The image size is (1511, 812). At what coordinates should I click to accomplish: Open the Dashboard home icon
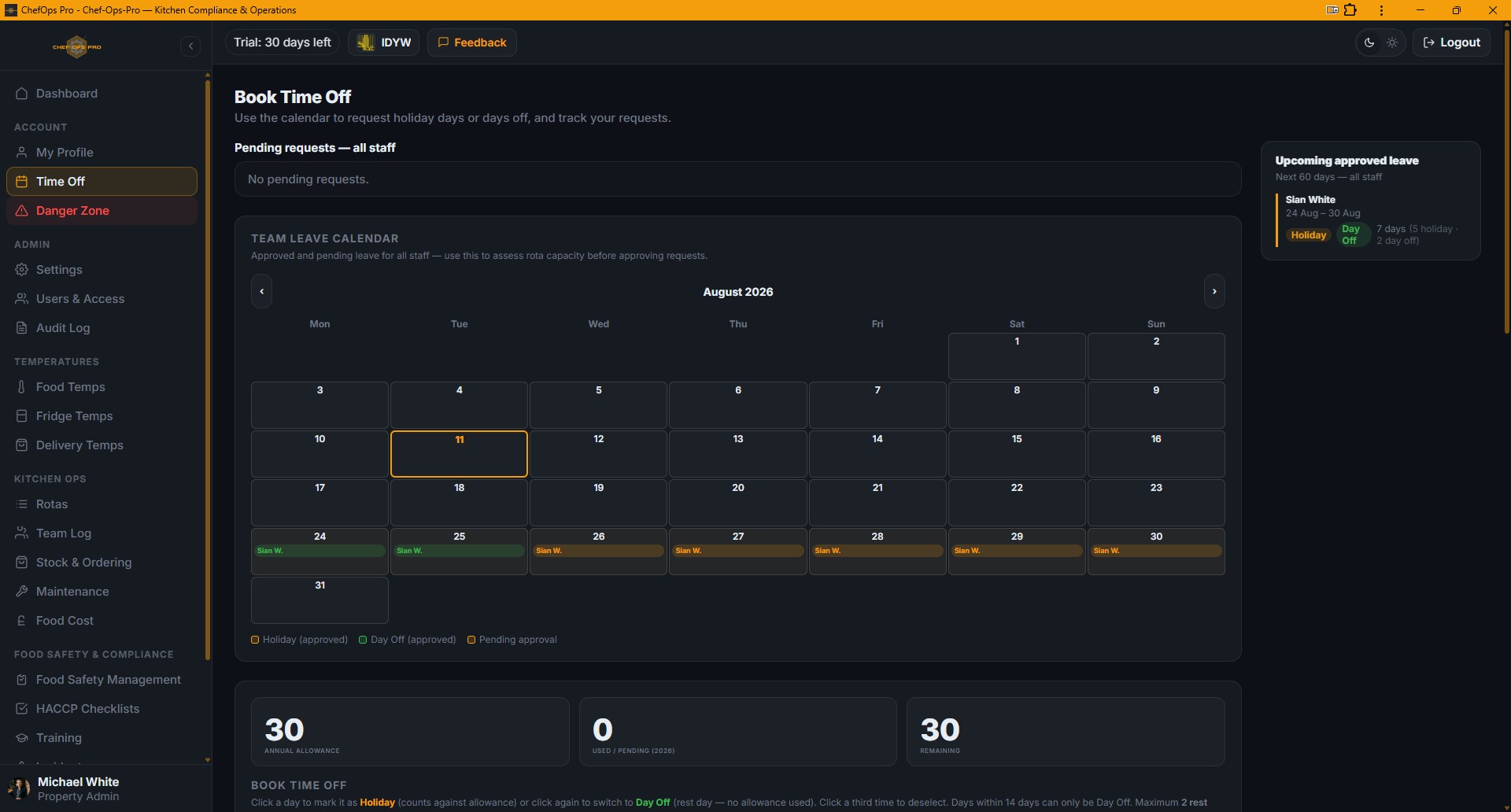coord(22,94)
